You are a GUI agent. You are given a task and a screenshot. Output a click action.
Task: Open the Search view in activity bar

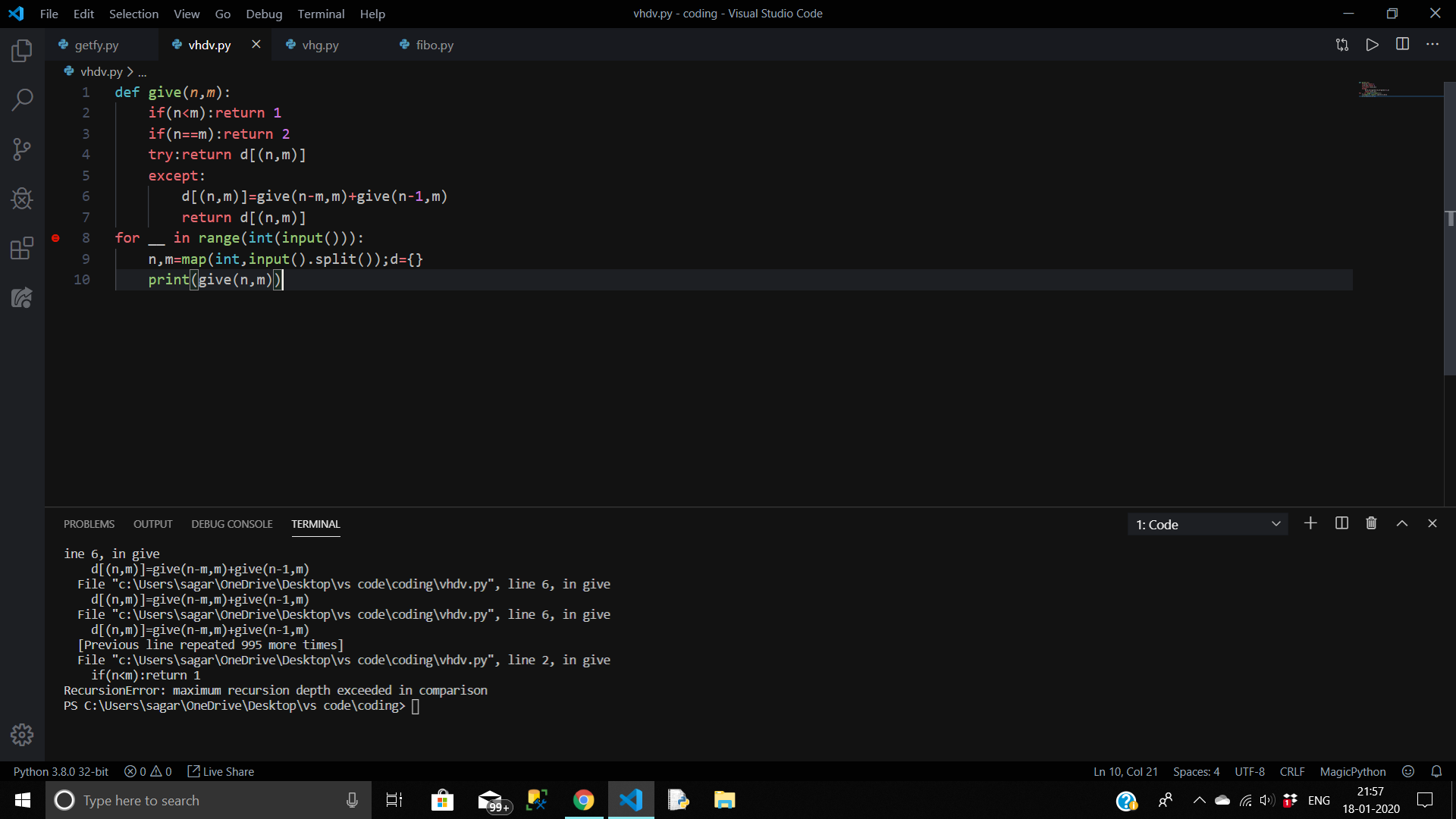(x=22, y=99)
